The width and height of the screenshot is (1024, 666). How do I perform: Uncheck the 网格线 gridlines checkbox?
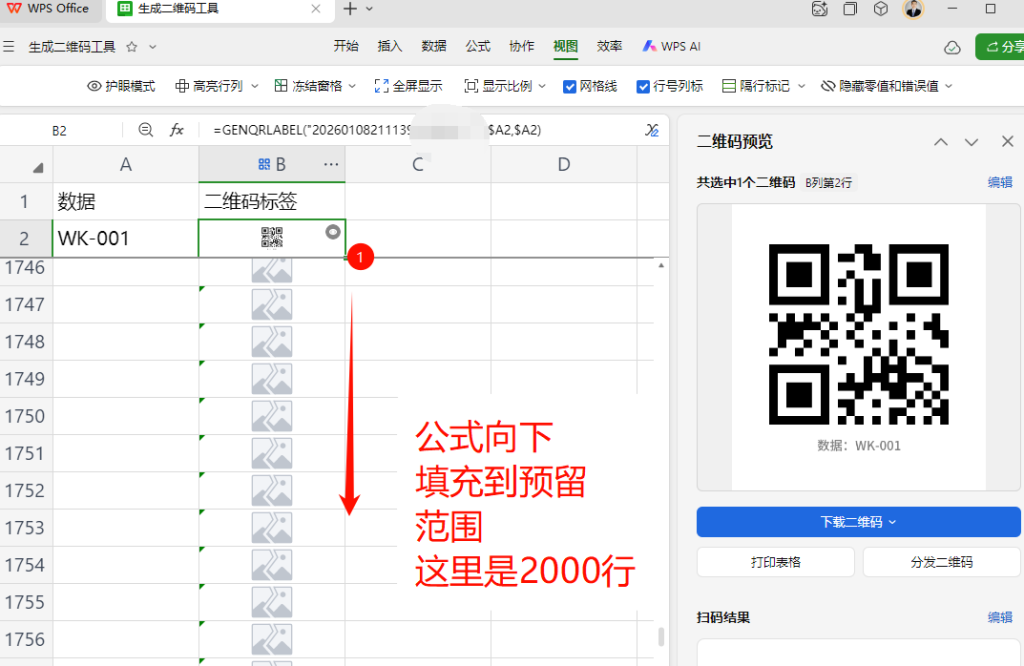(569, 87)
